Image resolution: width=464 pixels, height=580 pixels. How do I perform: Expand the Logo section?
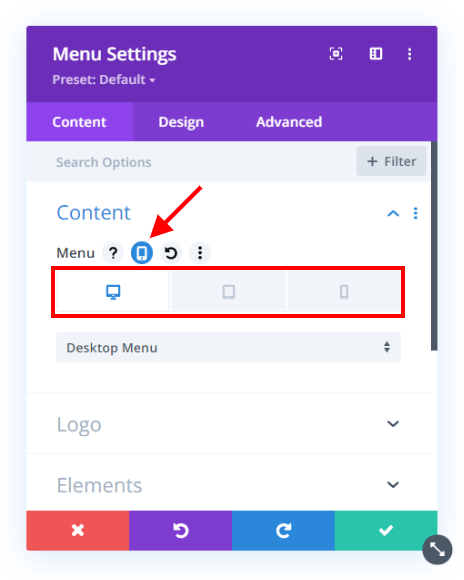point(229,424)
